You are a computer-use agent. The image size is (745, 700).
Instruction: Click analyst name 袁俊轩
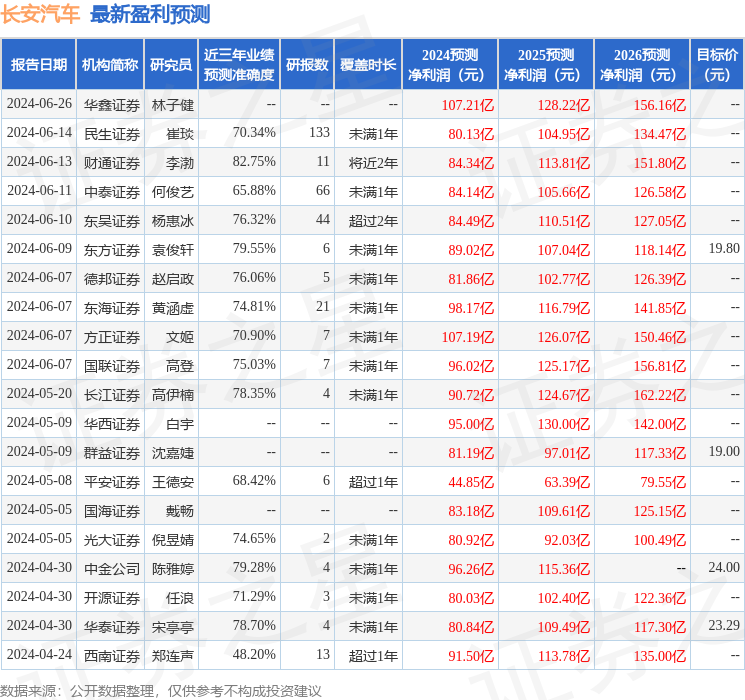click(x=172, y=250)
